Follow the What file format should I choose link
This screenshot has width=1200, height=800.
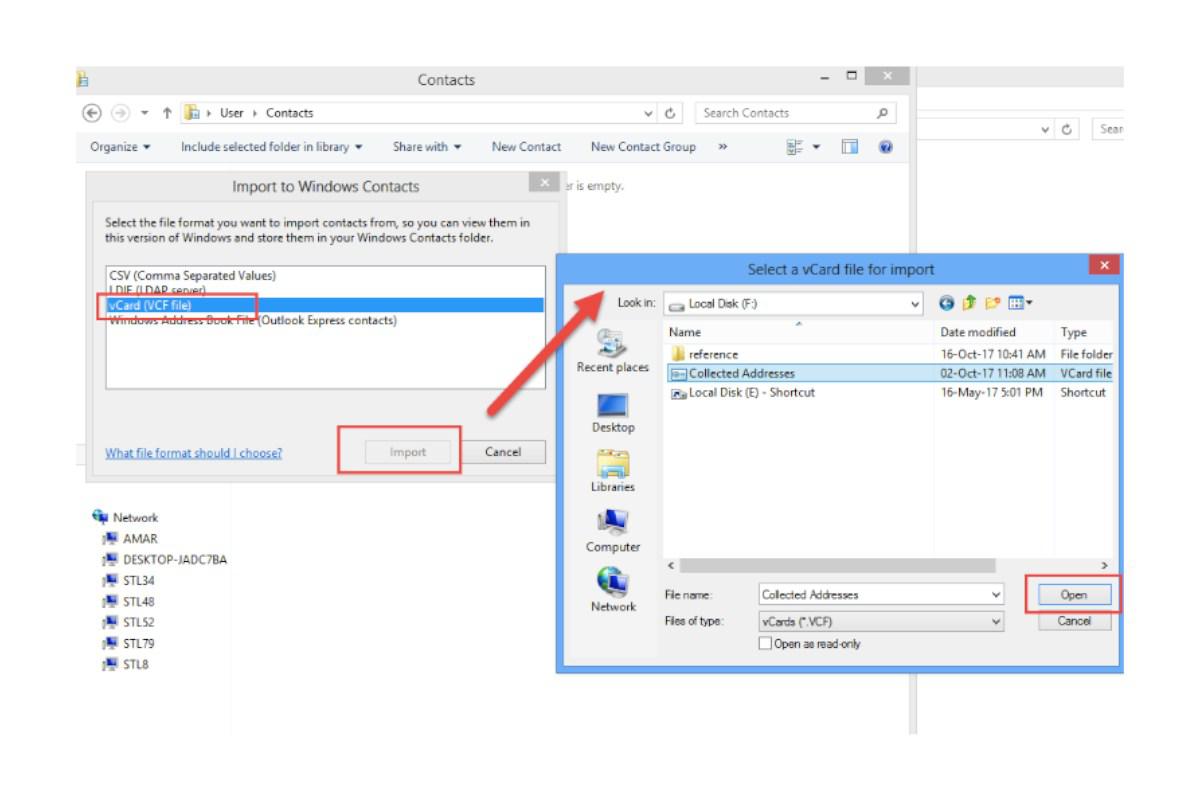[194, 453]
